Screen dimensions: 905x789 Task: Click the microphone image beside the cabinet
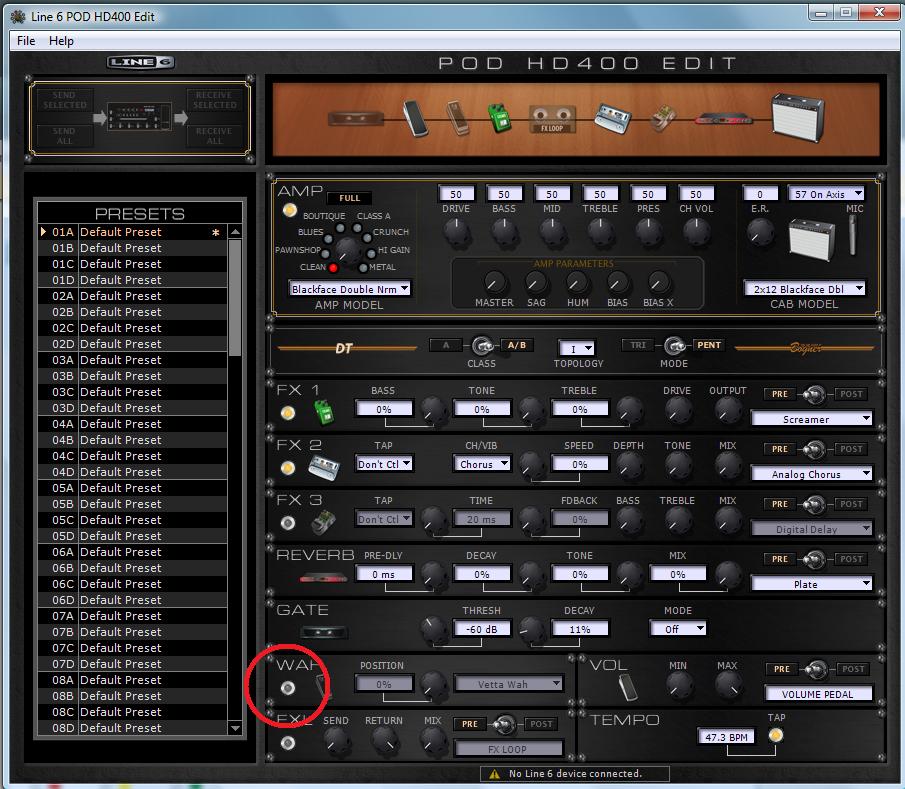tap(852, 235)
